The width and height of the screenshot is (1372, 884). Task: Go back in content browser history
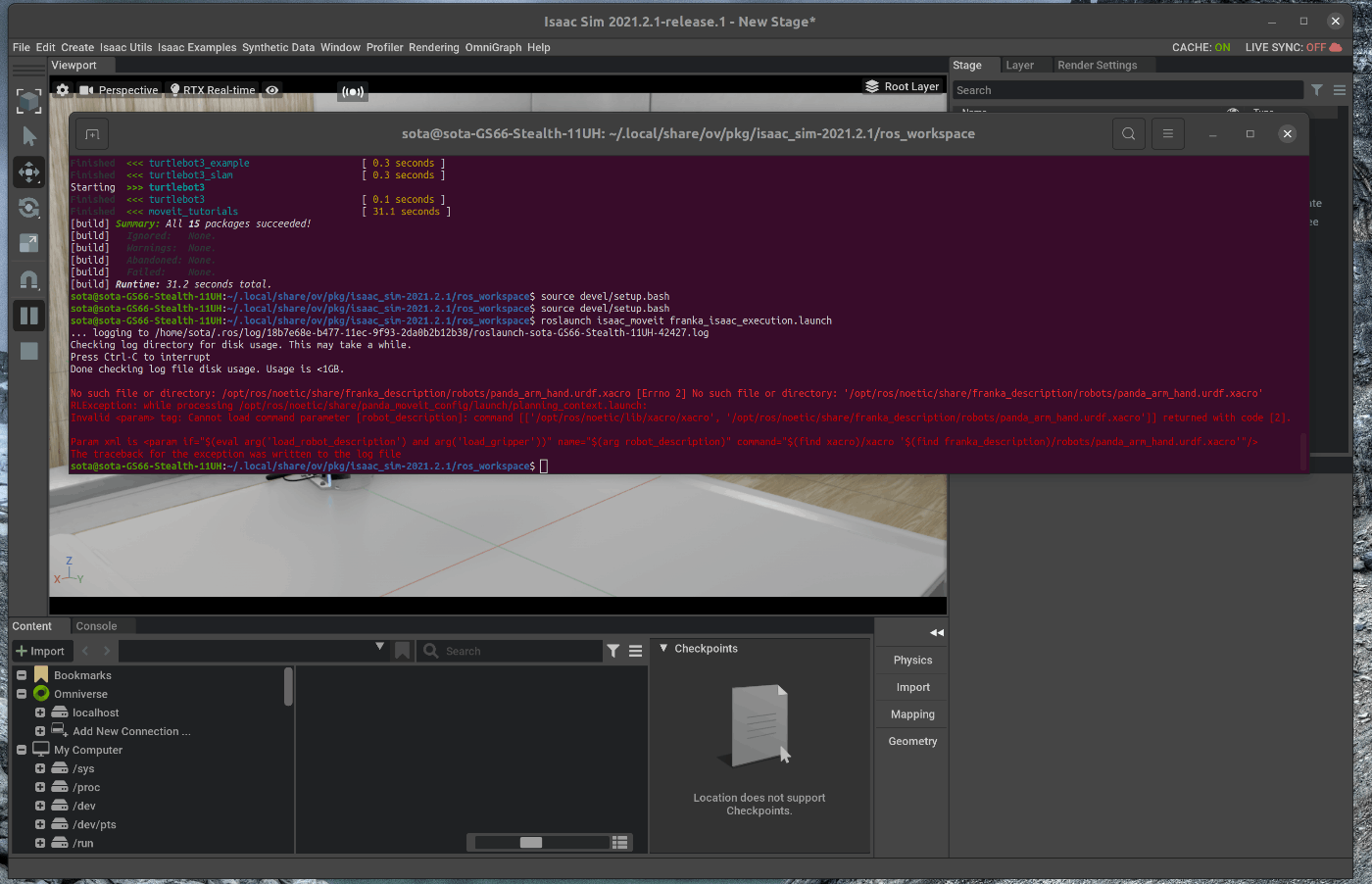(85, 651)
